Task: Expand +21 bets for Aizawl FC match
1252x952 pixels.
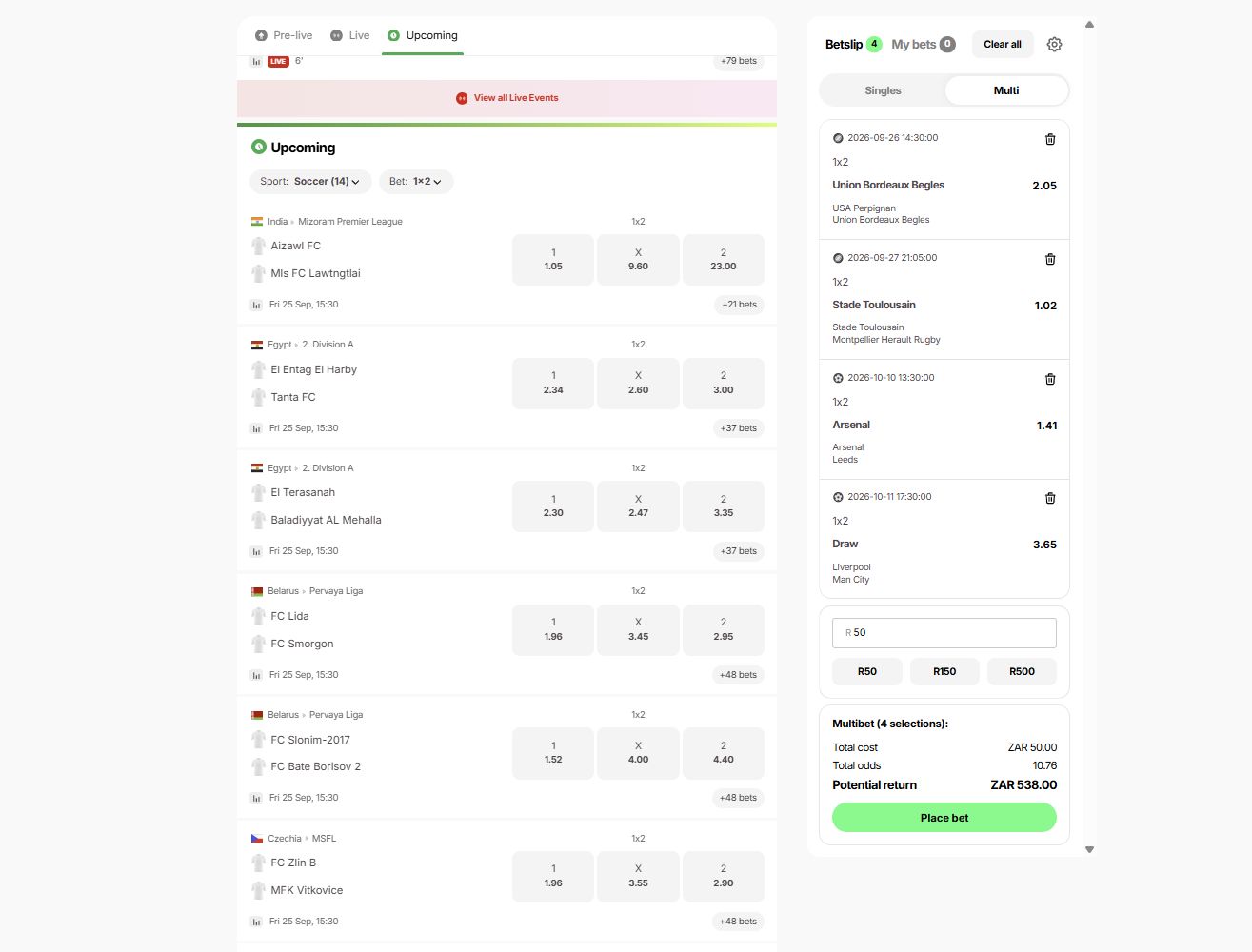Action: pyautogui.click(x=739, y=305)
